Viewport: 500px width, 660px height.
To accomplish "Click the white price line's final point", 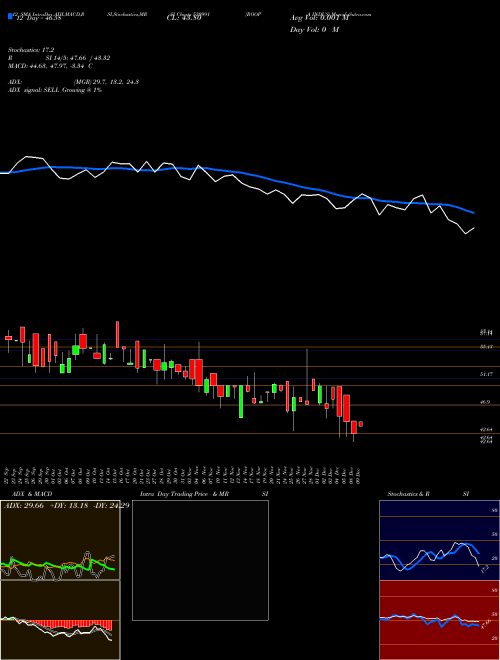I will click(x=474, y=228).
